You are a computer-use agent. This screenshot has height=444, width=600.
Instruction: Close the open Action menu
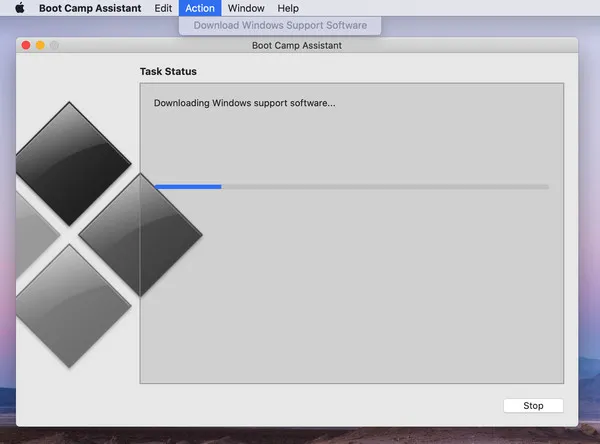(200, 8)
